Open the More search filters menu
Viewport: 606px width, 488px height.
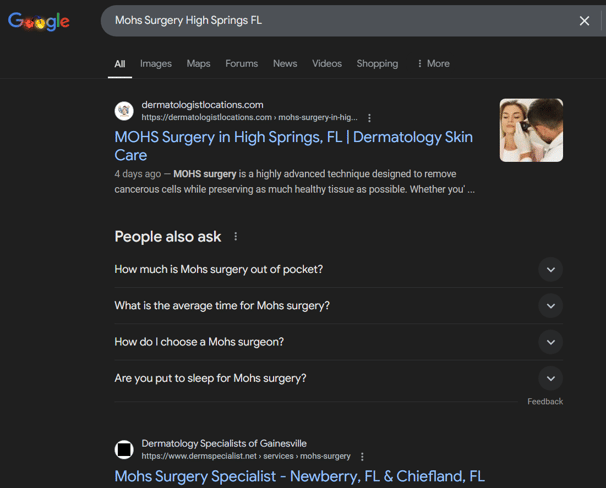tap(433, 63)
